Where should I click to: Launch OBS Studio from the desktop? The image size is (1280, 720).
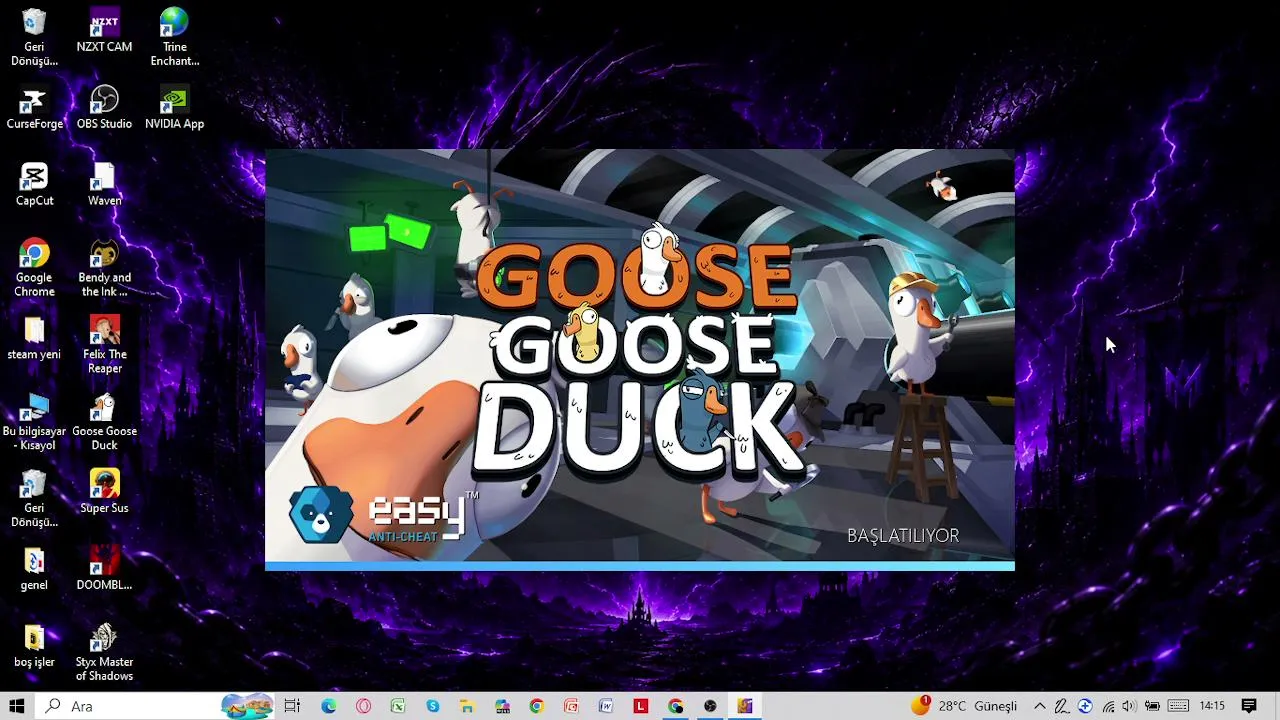click(x=104, y=108)
